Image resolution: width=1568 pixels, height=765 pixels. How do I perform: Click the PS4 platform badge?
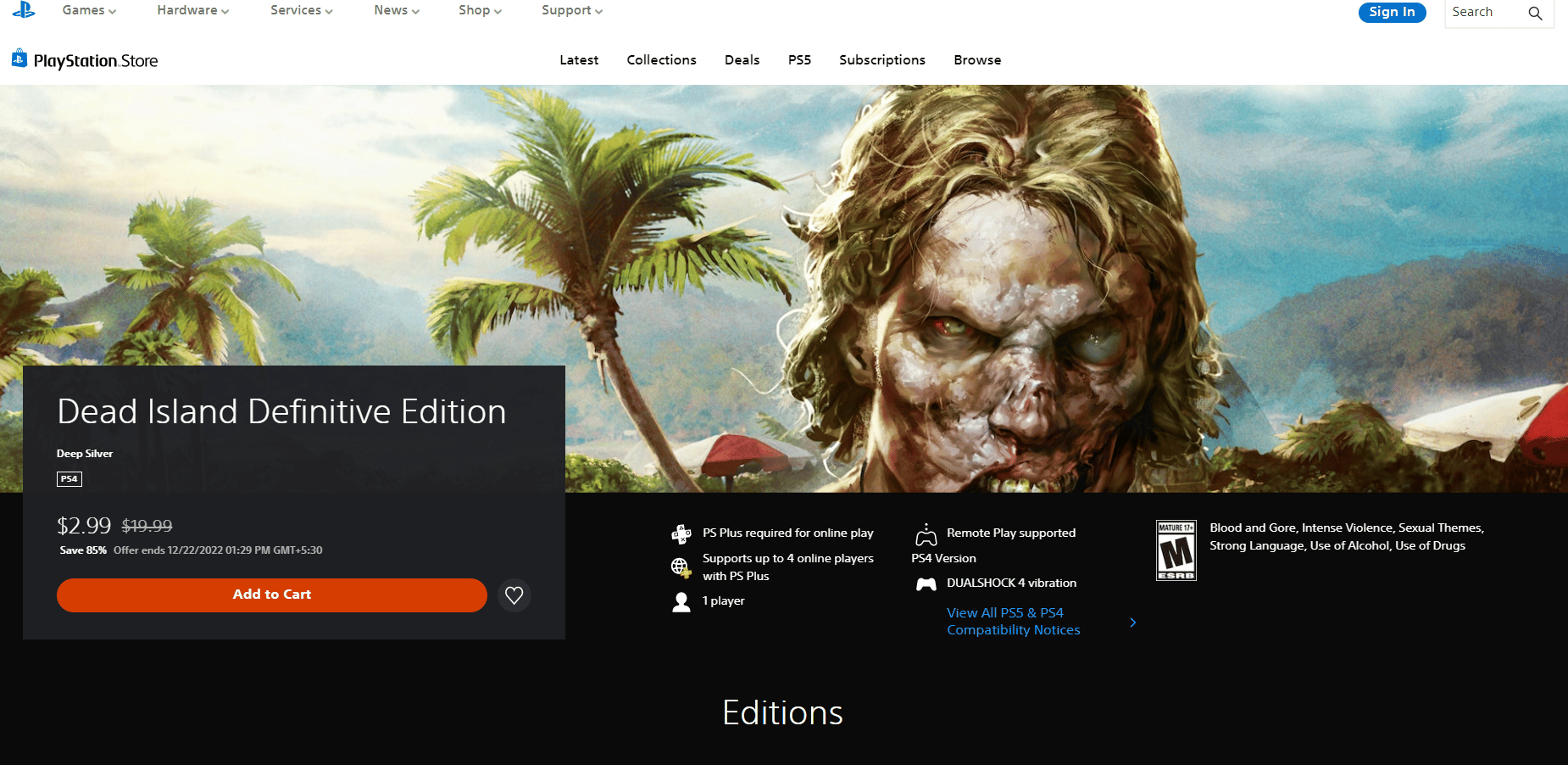[70, 479]
